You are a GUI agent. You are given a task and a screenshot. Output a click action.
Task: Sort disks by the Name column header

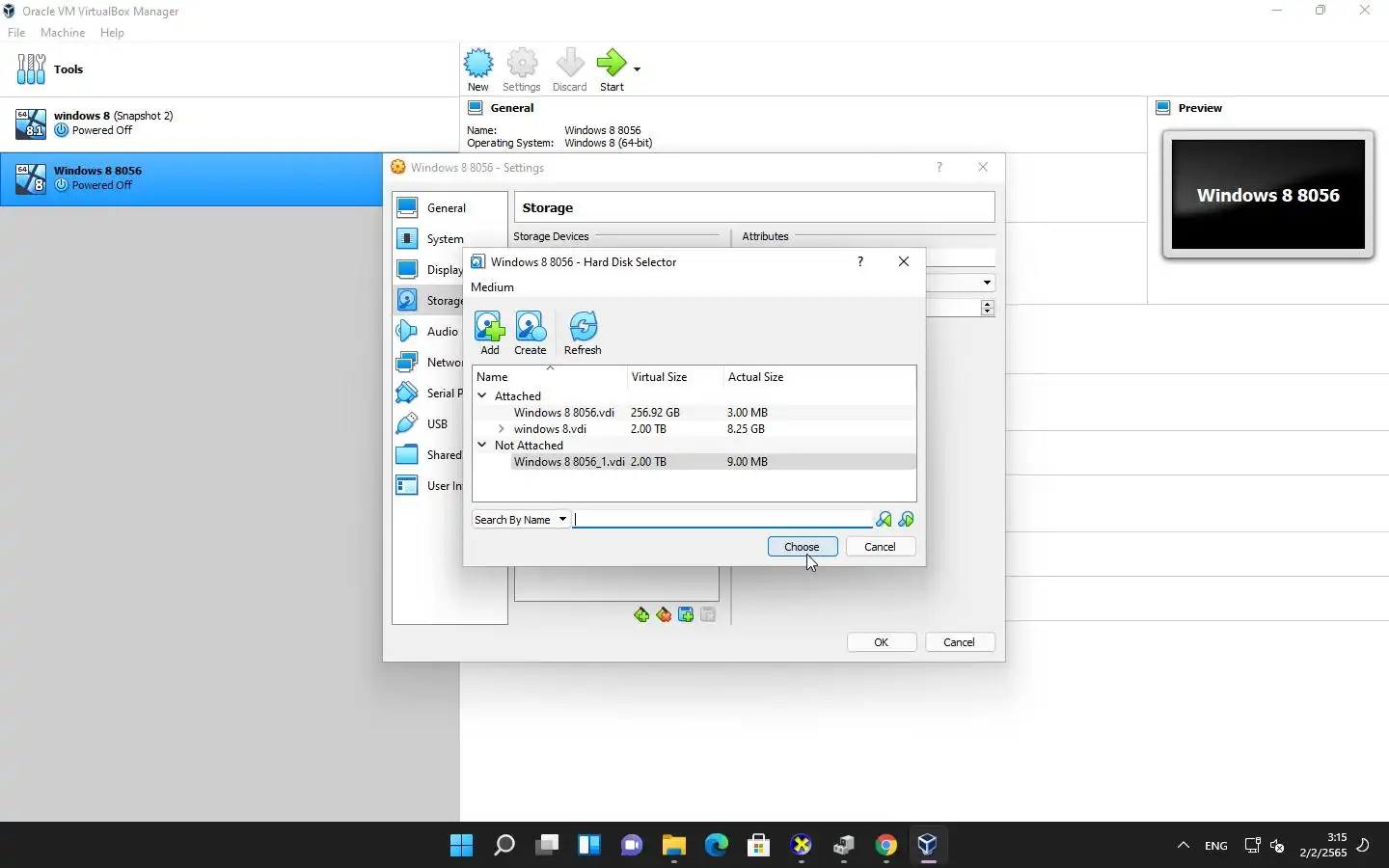click(549, 377)
